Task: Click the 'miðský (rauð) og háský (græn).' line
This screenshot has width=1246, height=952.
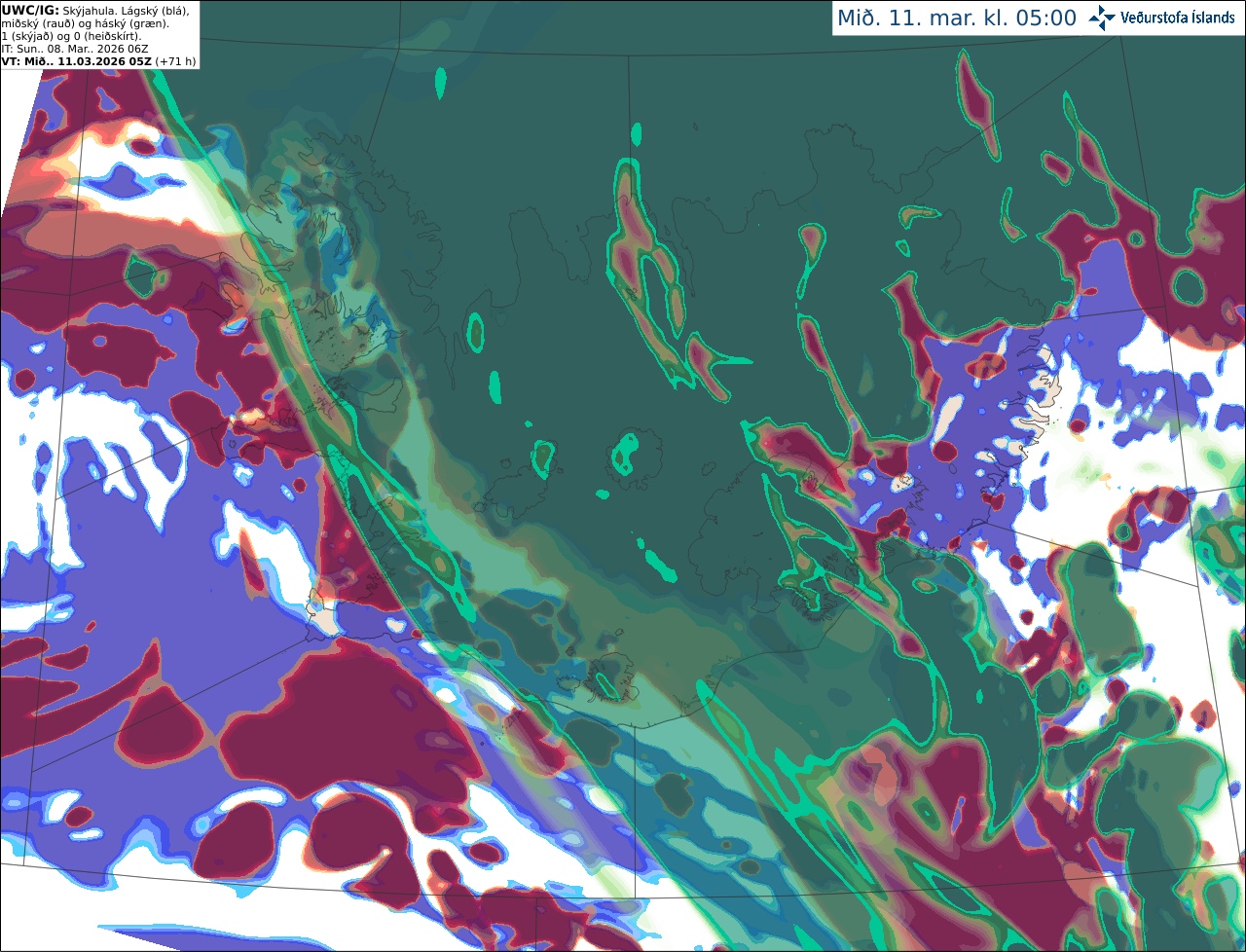Action: (86, 22)
